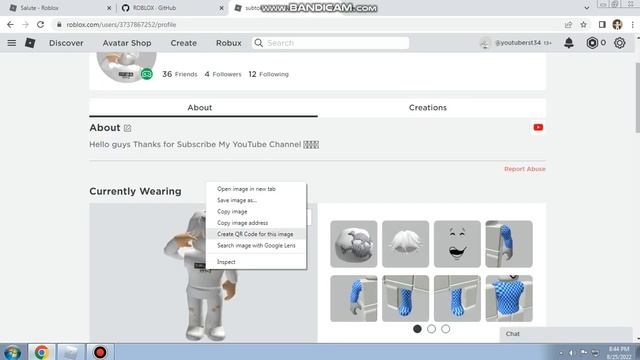Viewport: 640px width, 360px height.
Task: Select the second carousel page dot
Action: (x=431, y=329)
